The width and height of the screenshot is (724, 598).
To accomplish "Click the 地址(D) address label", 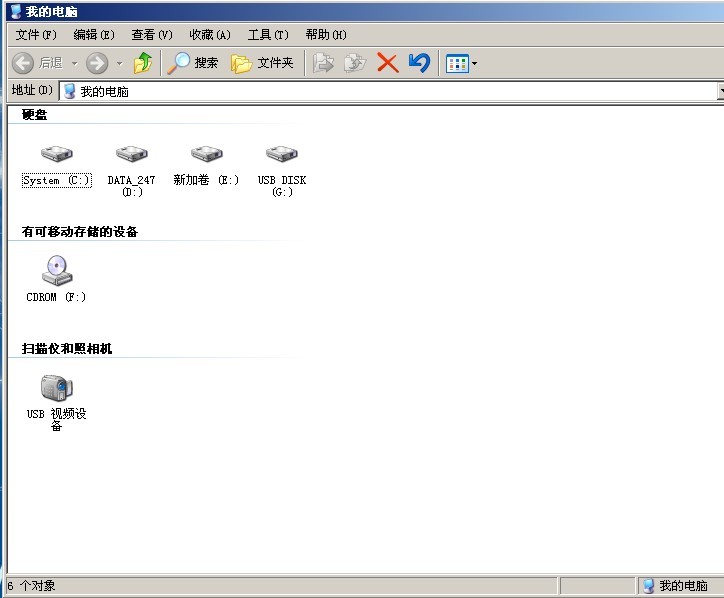I will point(32,90).
